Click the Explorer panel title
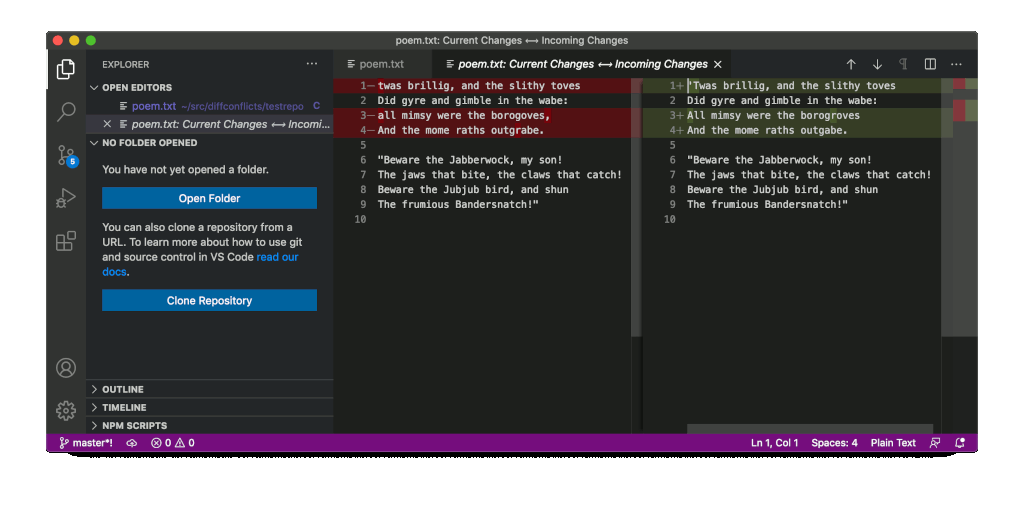 coord(125,64)
